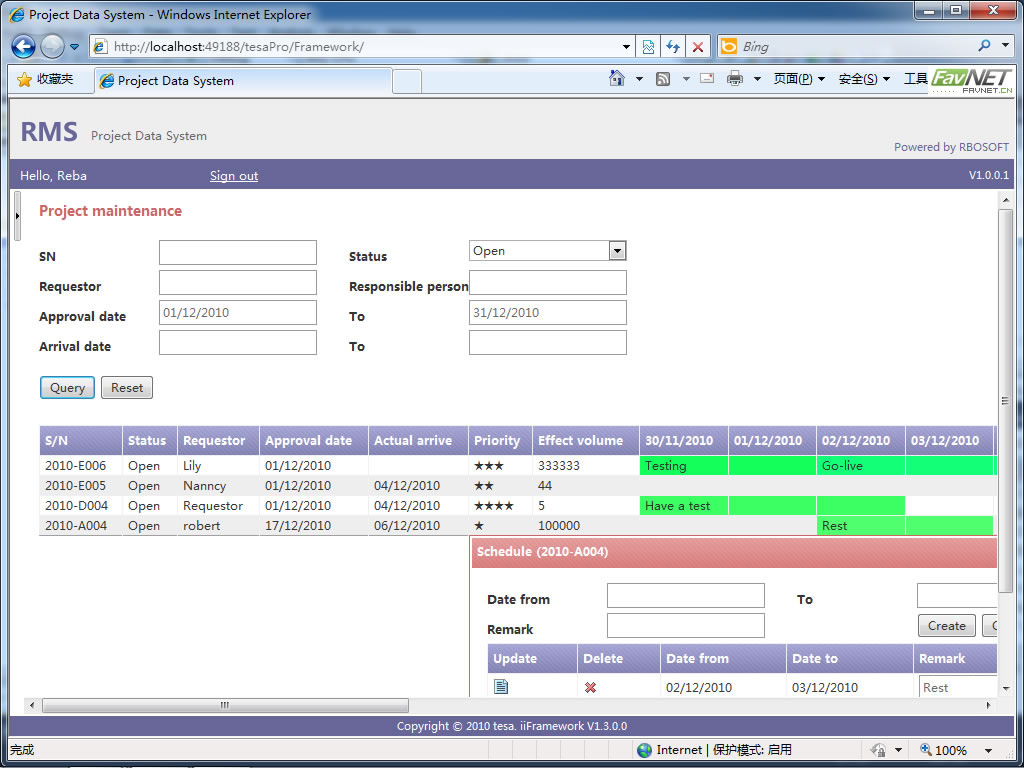Click the horizontal scrollbar right arrow
Screen dimensions: 1024x768
[x=989, y=705]
